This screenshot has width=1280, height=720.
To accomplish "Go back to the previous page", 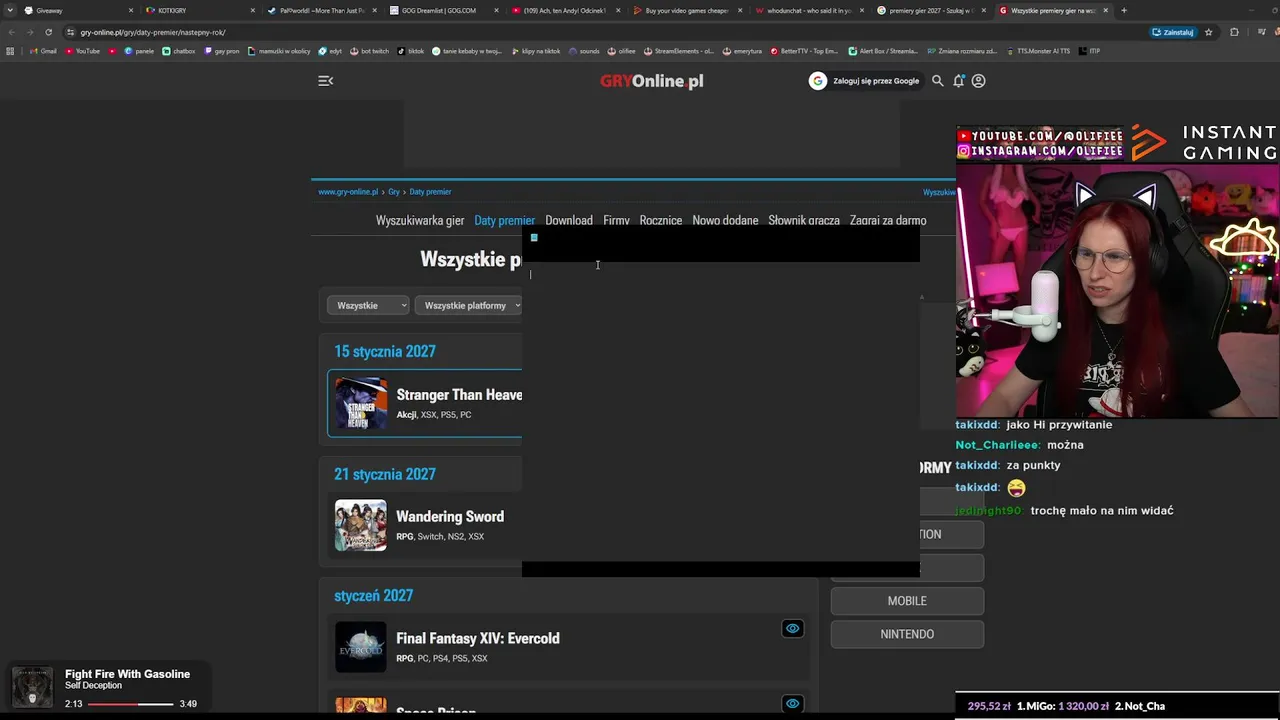I will [x=12, y=32].
